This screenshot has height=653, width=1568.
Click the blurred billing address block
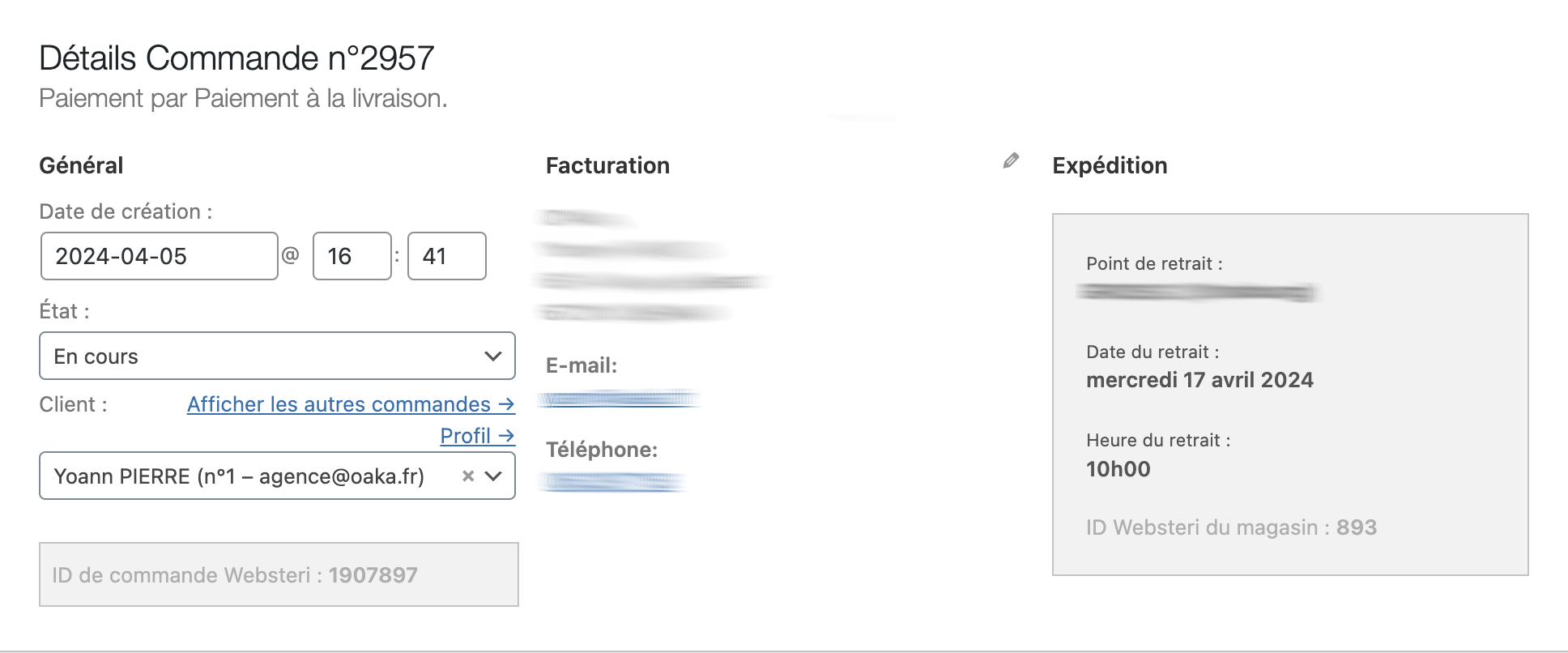pyautogui.click(x=648, y=266)
